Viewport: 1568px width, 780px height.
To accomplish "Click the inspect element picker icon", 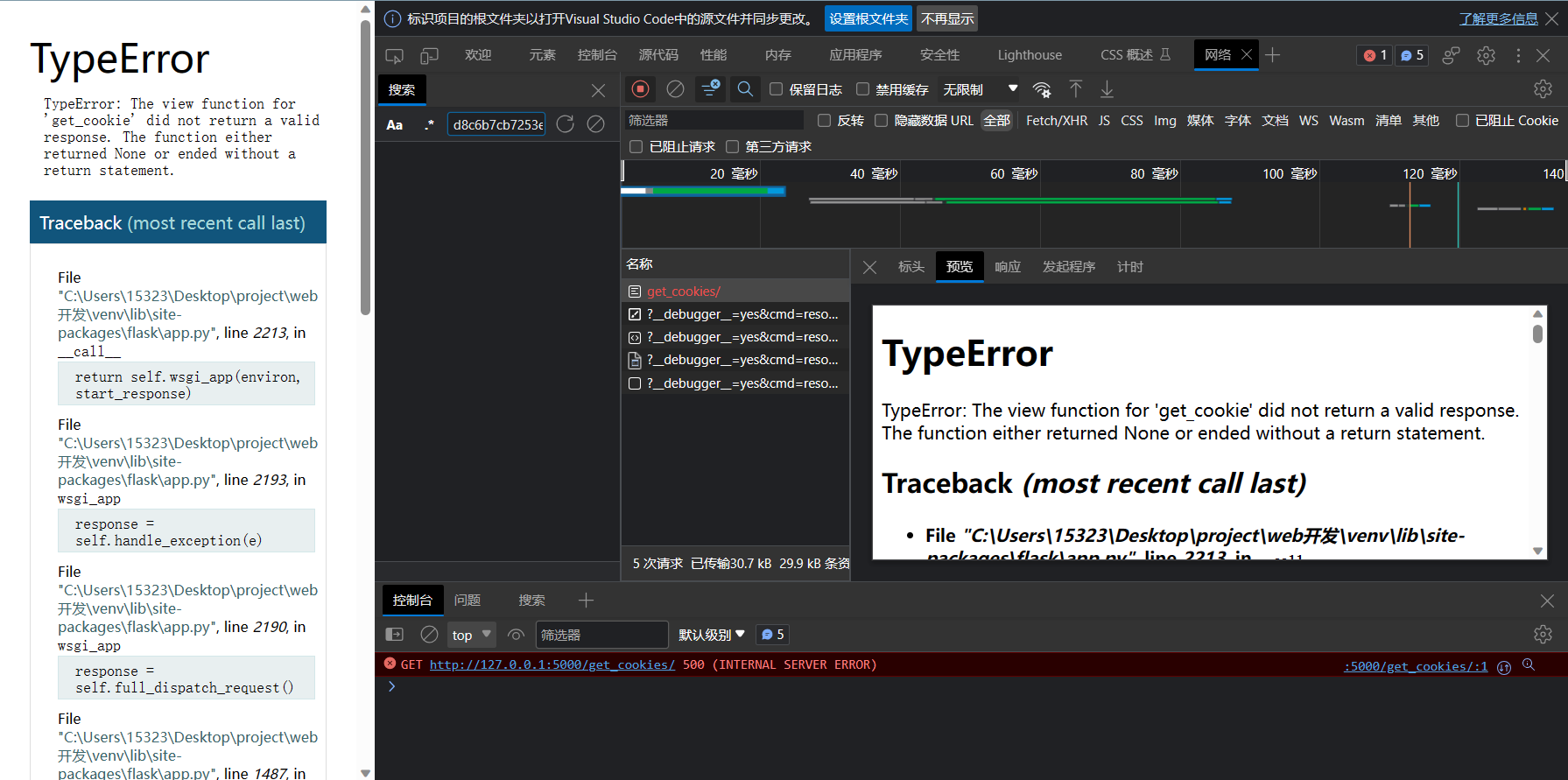I will coord(395,55).
